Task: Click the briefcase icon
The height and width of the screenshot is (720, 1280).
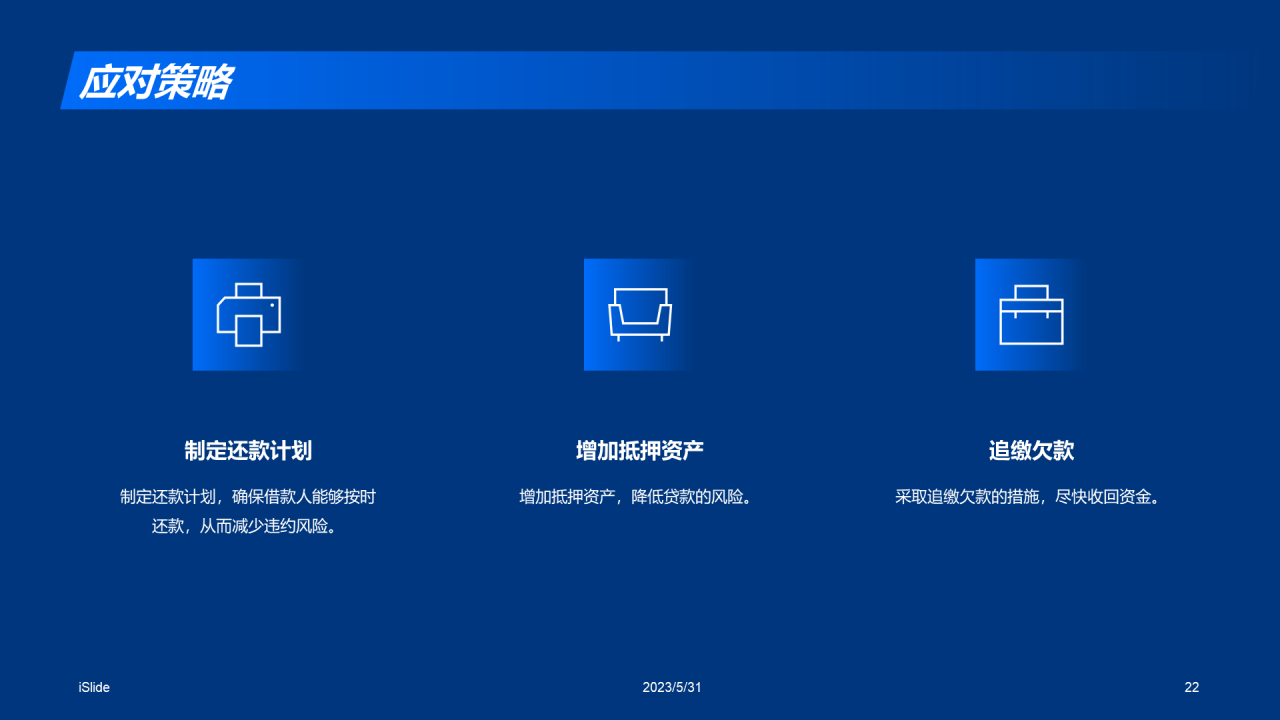Action: pyautogui.click(x=1032, y=315)
